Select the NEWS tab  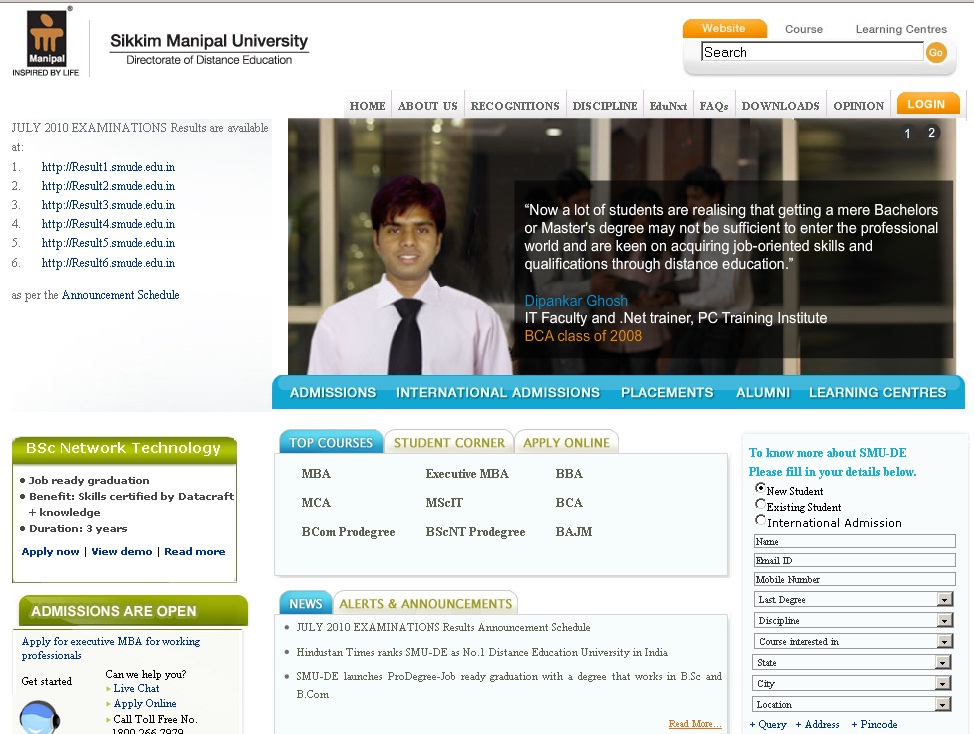306,603
